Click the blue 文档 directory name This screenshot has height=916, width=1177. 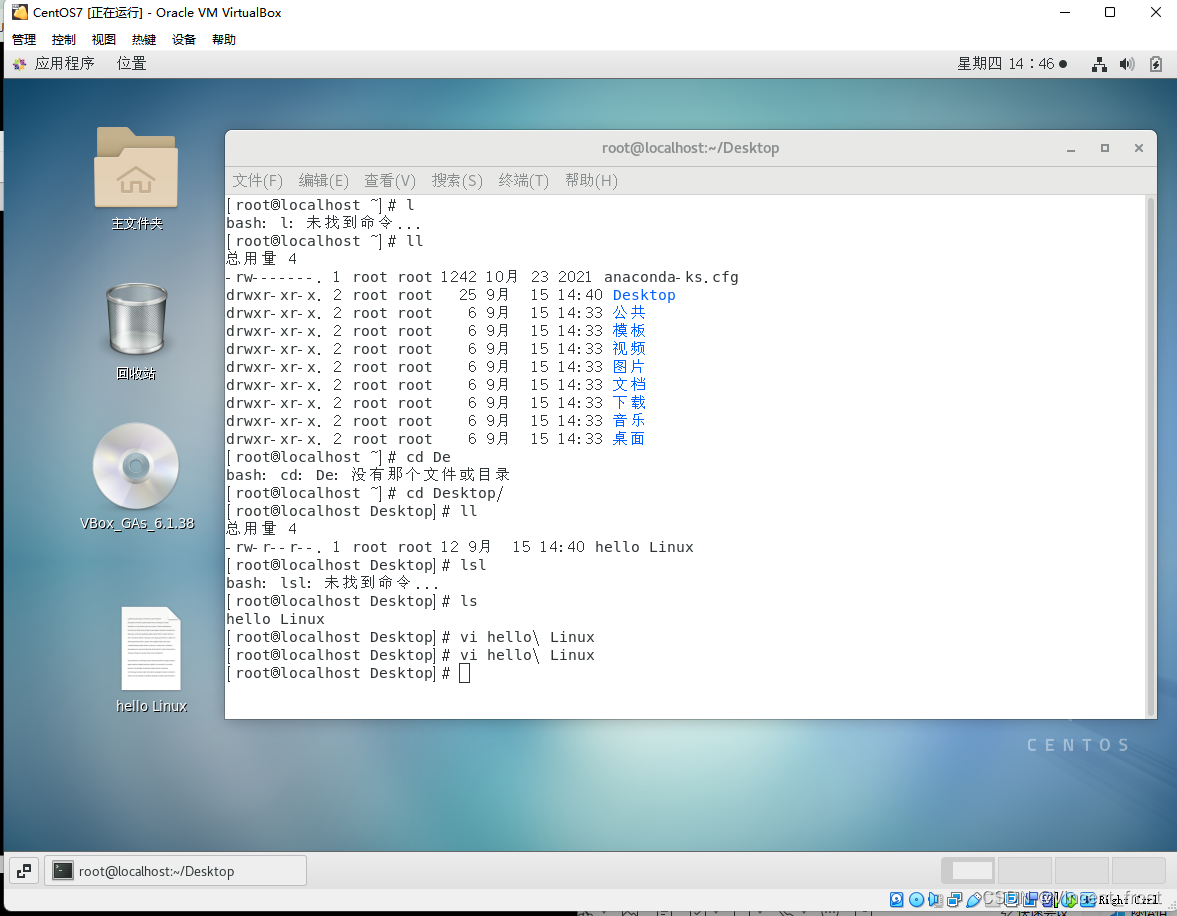coord(629,384)
